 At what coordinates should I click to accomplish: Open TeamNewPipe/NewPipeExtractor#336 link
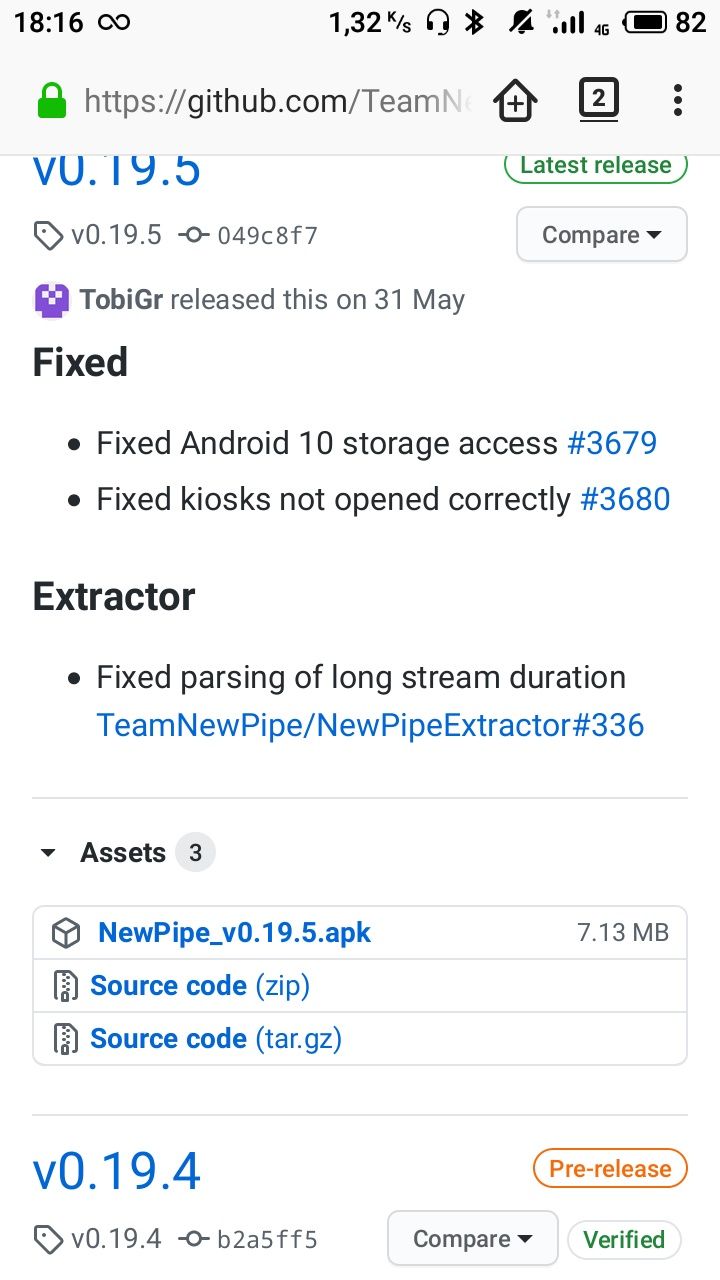[370, 725]
